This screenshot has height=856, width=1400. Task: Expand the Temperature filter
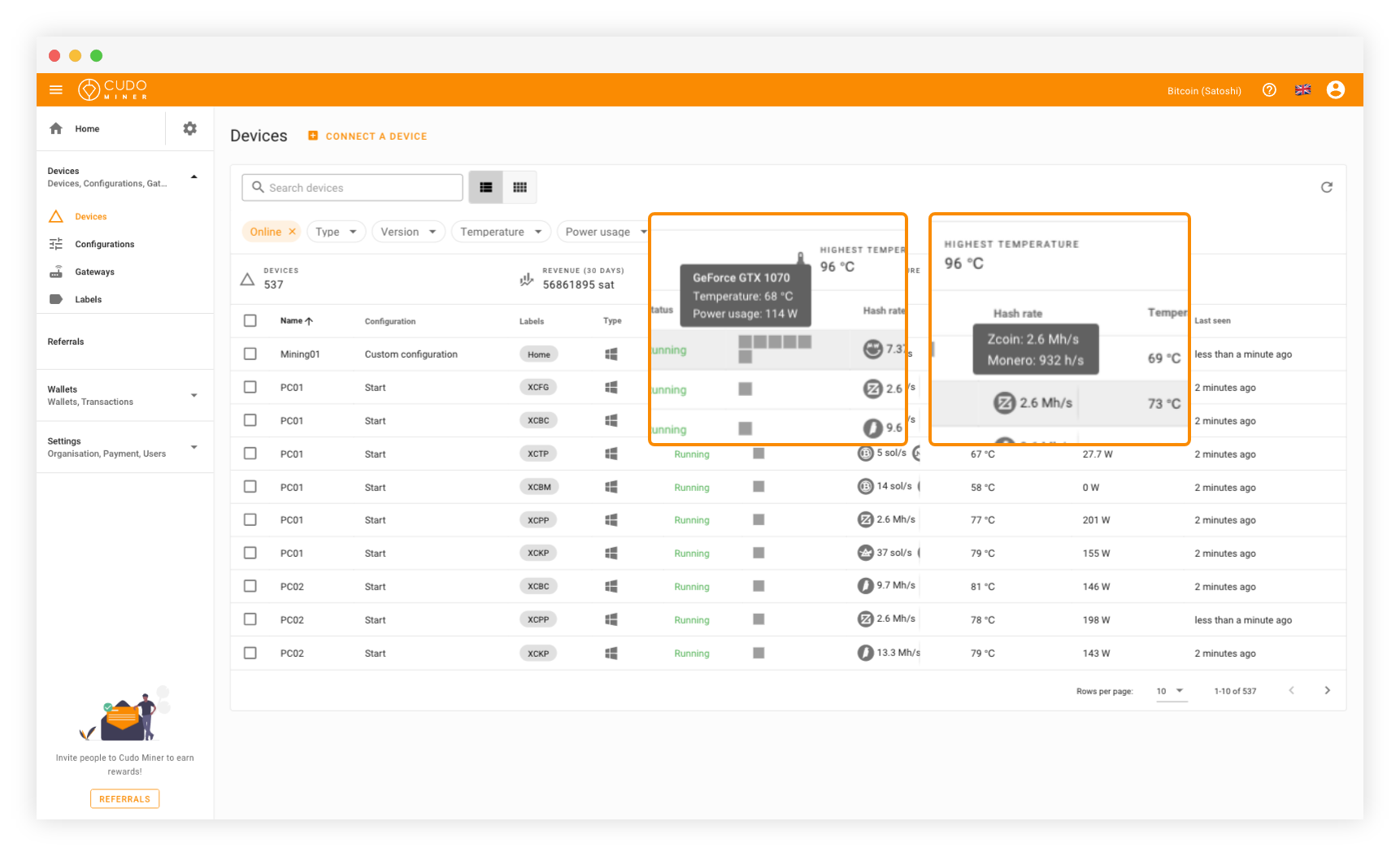[x=500, y=232]
